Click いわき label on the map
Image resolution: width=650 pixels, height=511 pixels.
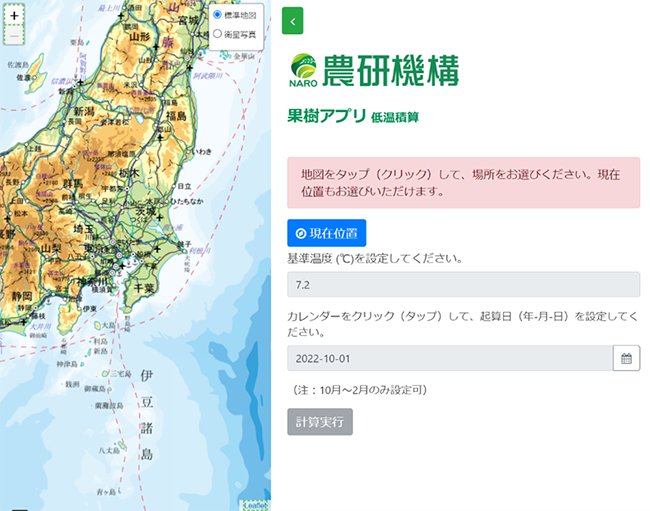coord(203,152)
